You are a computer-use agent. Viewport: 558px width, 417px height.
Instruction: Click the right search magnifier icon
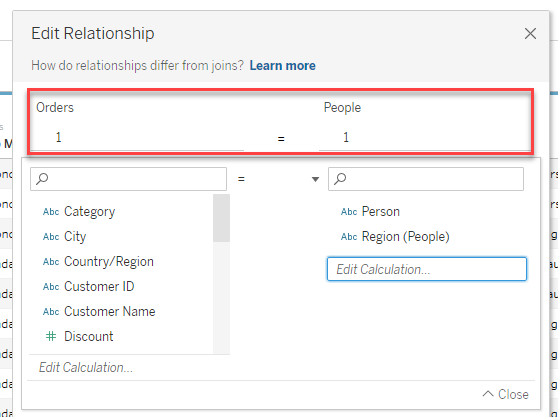coord(340,178)
